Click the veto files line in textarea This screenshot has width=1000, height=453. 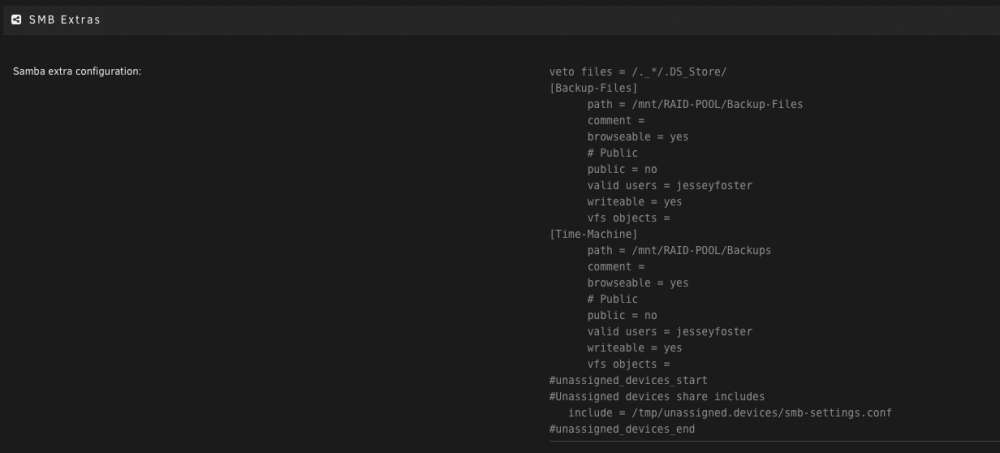click(x=638, y=71)
